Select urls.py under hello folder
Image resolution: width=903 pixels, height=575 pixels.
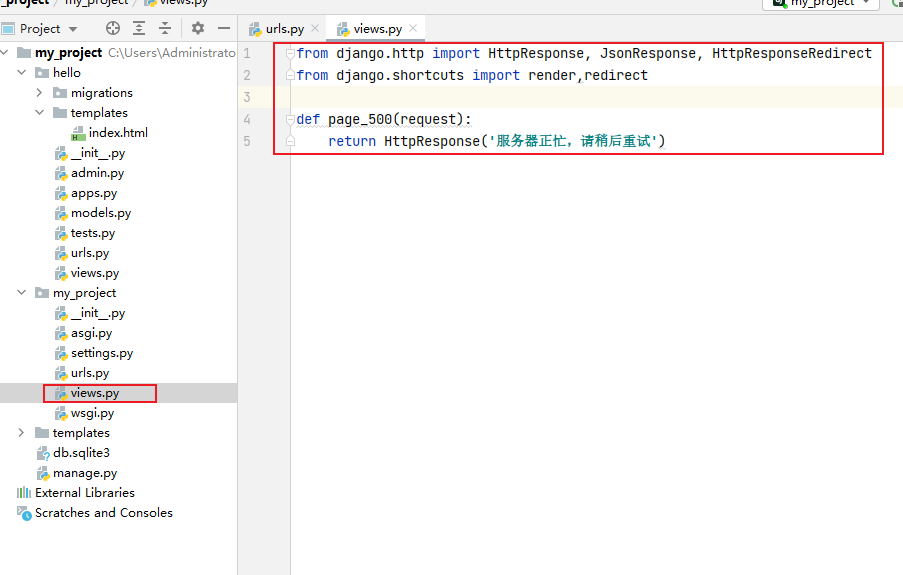[x=90, y=253]
